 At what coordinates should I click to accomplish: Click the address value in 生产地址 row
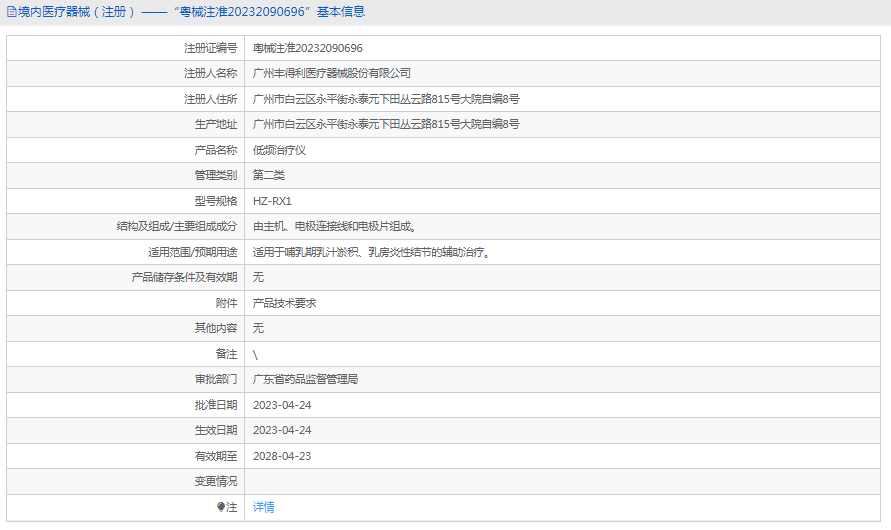tap(386, 124)
